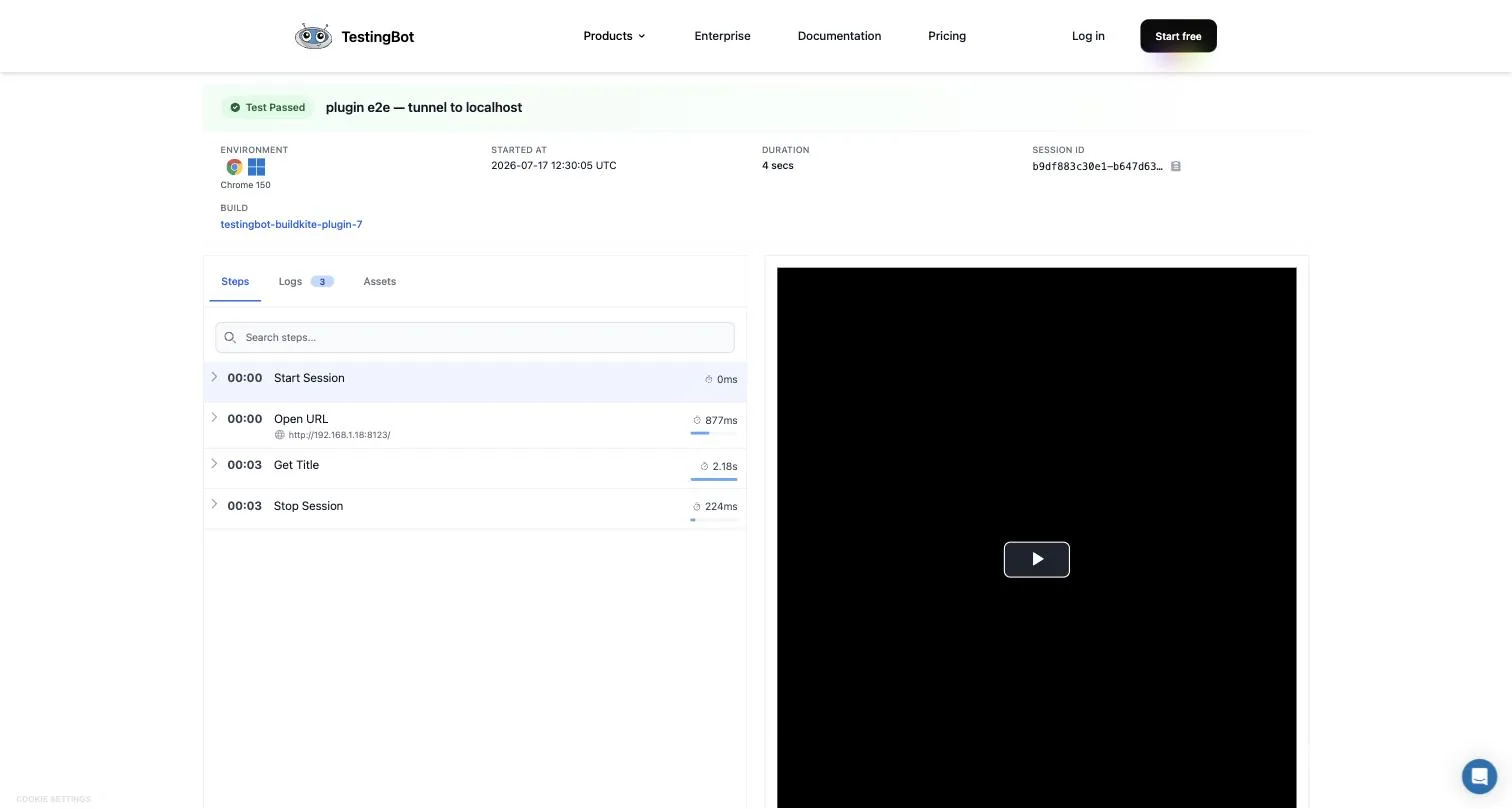Click the http://192.168.1.18:8123/ URL text
Viewport: 1512px width, 809px height.
[x=339, y=435]
